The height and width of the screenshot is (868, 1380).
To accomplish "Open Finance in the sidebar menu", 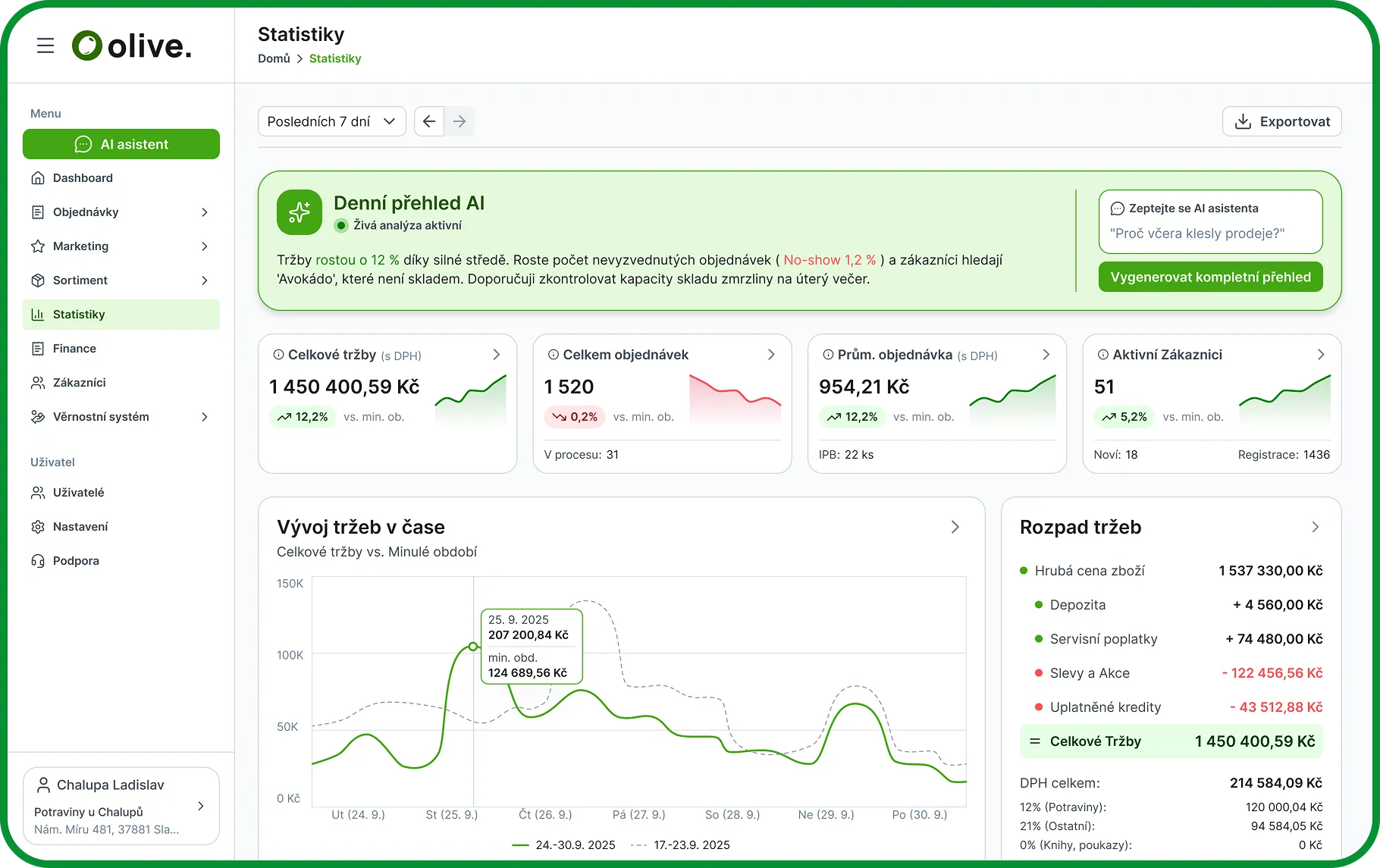I will (74, 349).
